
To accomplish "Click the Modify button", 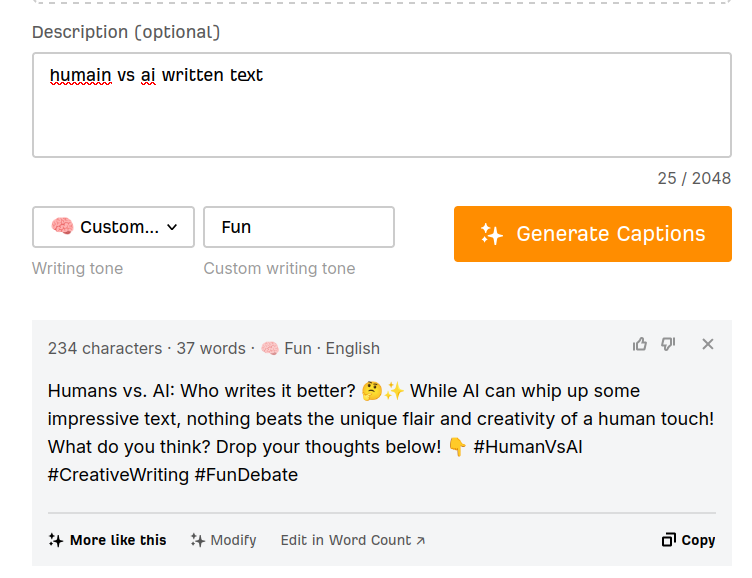I will point(223,540).
